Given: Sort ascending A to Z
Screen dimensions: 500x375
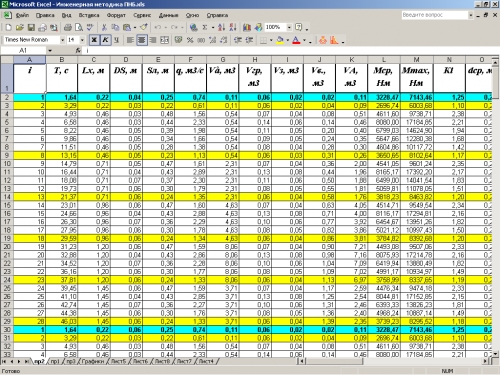Looking at the screenshot, I should pyautogui.click(x=222, y=27).
